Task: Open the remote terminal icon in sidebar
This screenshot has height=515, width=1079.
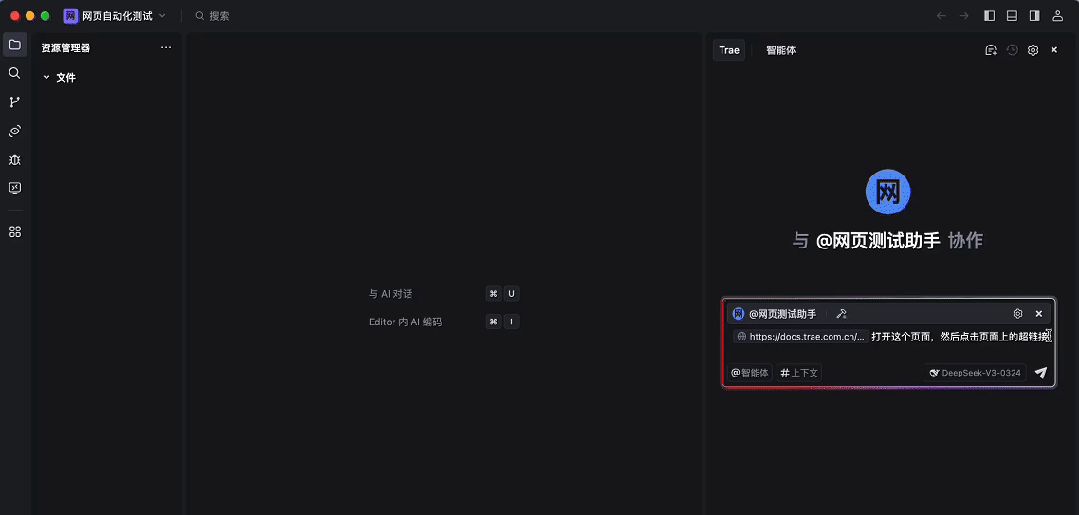Action: tap(15, 188)
